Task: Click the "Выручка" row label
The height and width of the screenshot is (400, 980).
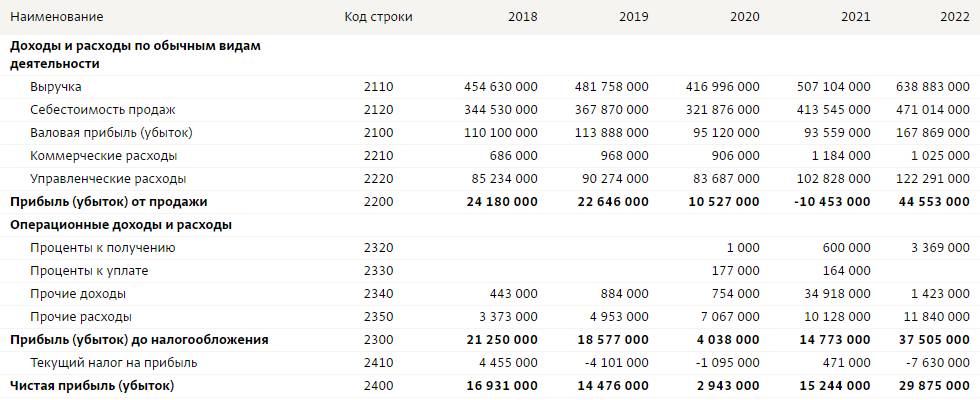Action: coord(56,87)
